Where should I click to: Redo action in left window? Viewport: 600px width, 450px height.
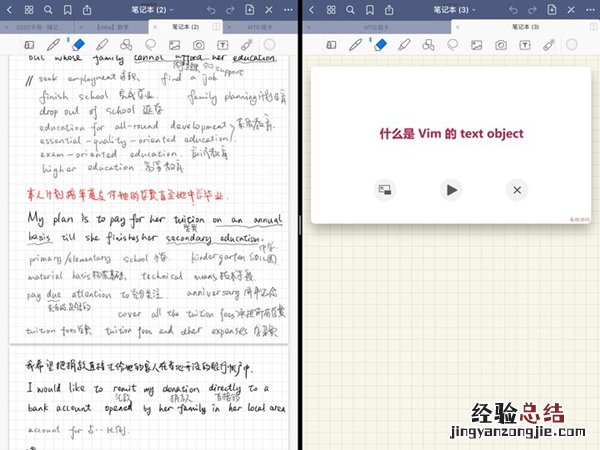point(230,10)
